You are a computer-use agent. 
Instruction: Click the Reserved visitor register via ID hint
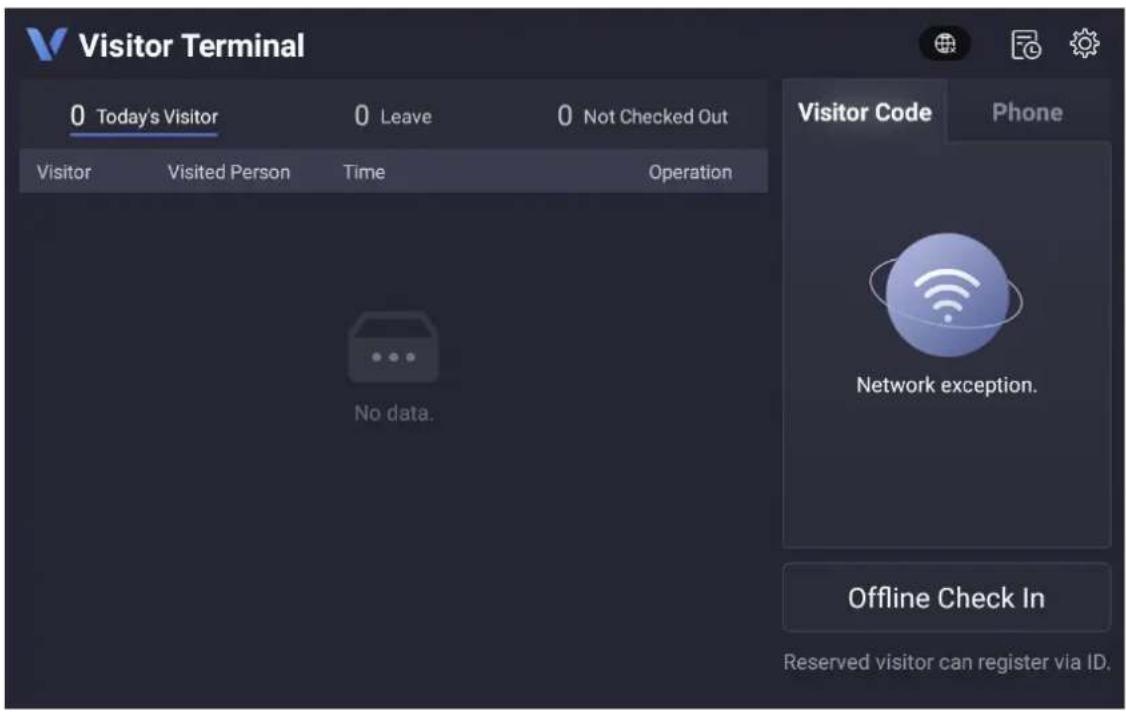[x=946, y=662]
